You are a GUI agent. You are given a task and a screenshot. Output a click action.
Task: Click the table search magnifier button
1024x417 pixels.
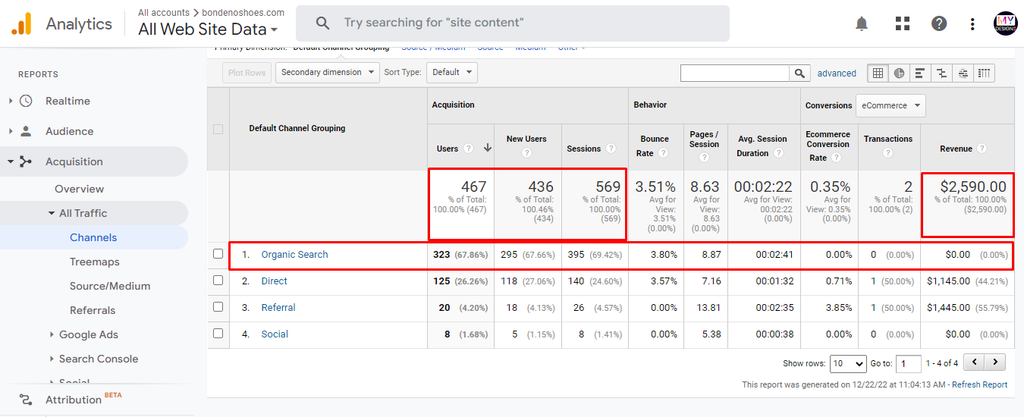799,73
